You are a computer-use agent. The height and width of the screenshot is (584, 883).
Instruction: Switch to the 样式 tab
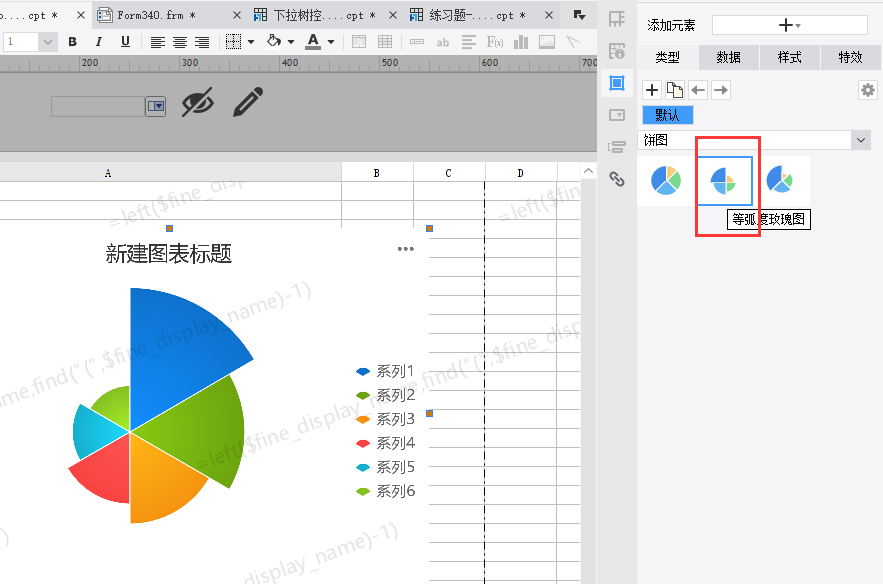pos(790,57)
